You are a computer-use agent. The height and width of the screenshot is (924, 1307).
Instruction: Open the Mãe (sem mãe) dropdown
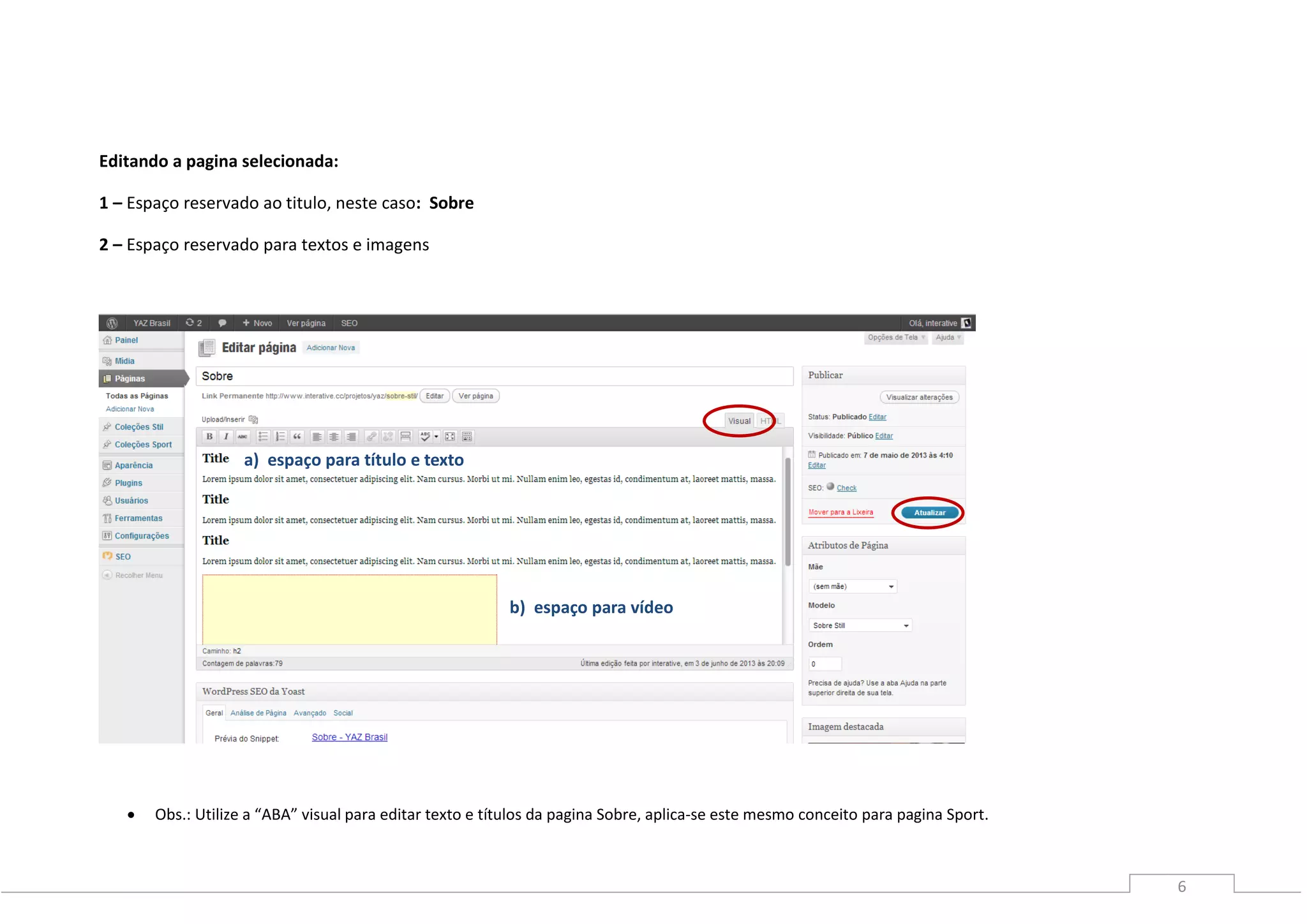(853, 586)
